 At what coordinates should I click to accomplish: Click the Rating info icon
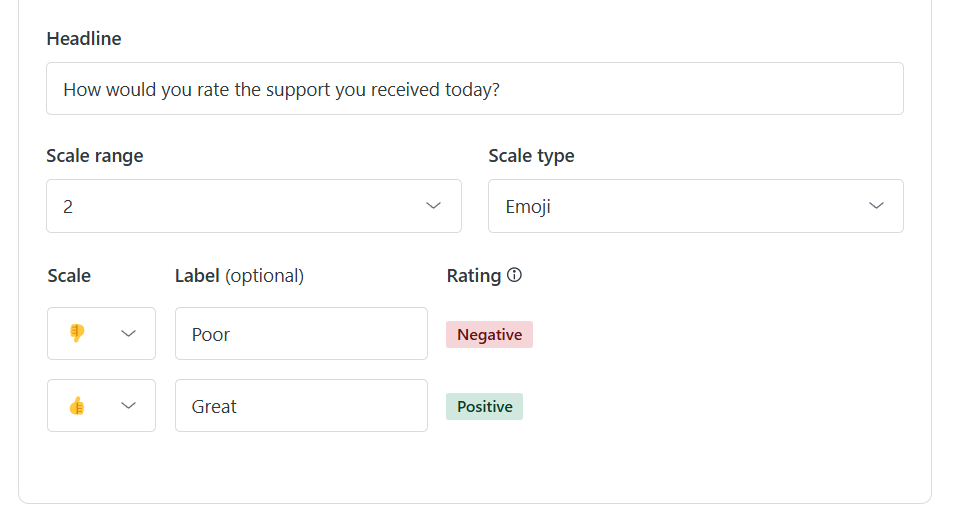pos(514,275)
